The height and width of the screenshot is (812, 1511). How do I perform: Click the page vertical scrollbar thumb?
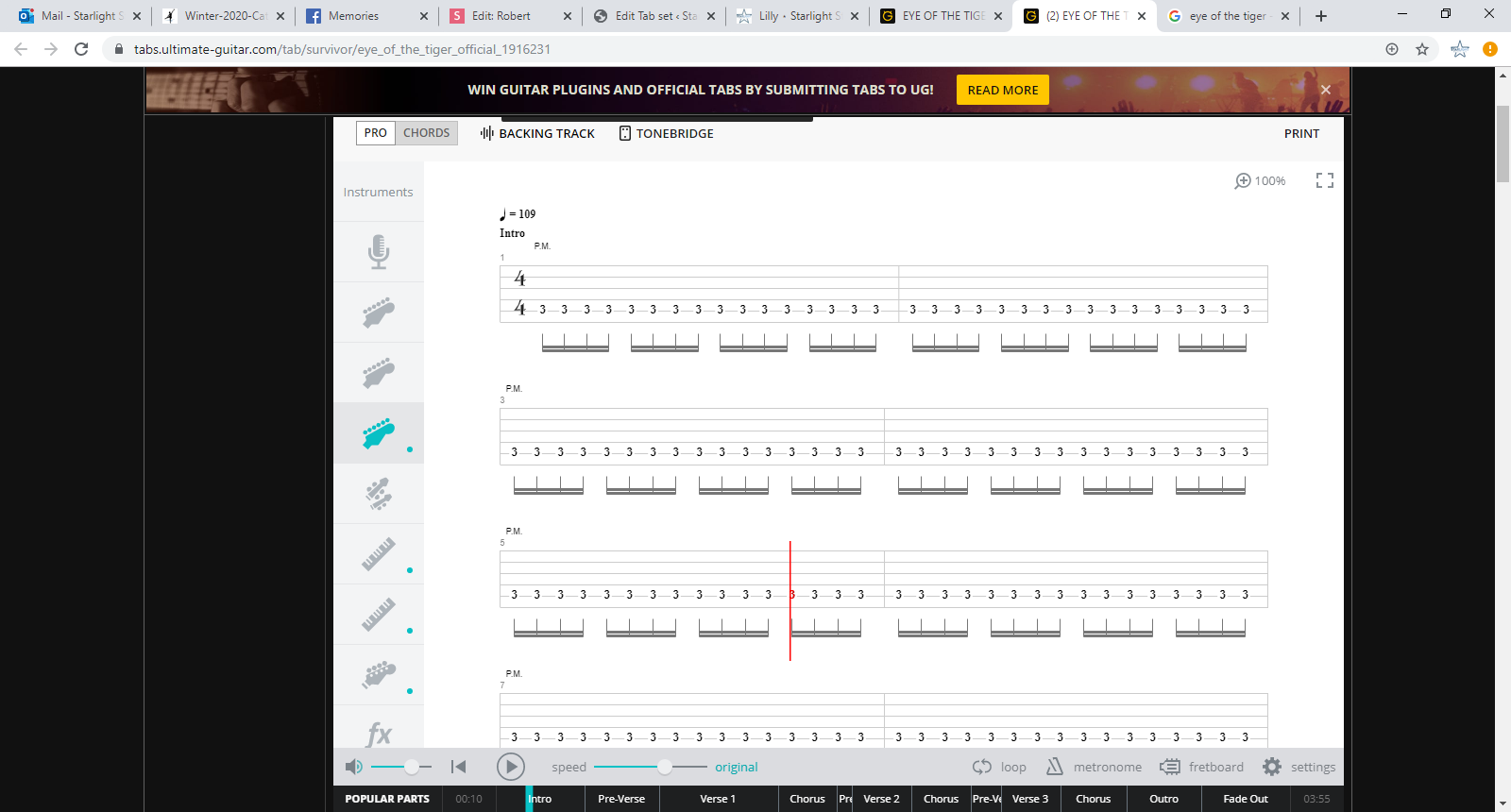(x=1503, y=144)
